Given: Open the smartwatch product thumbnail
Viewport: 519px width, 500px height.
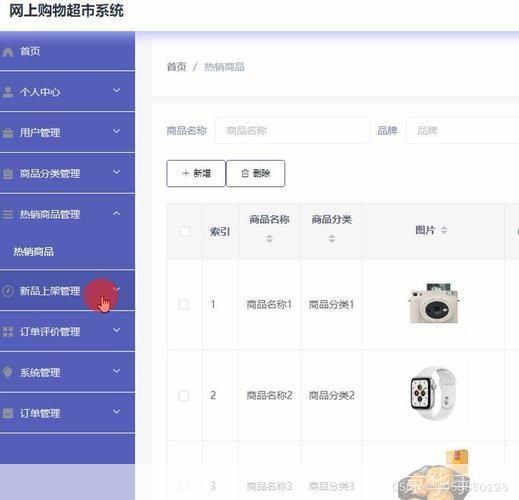Looking at the screenshot, I should click(x=433, y=393).
